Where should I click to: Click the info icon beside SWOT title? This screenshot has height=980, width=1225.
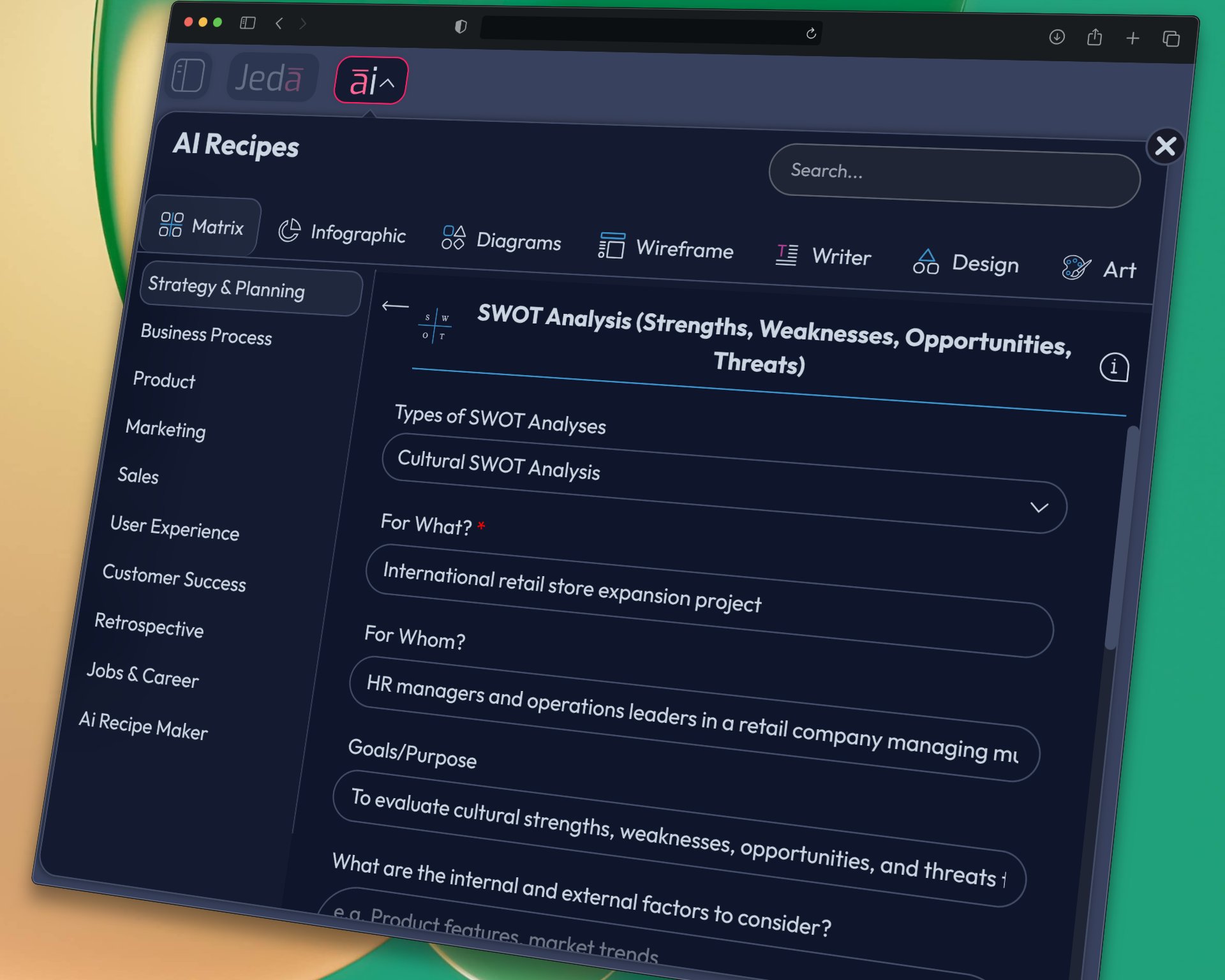(x=1114, y=367)
